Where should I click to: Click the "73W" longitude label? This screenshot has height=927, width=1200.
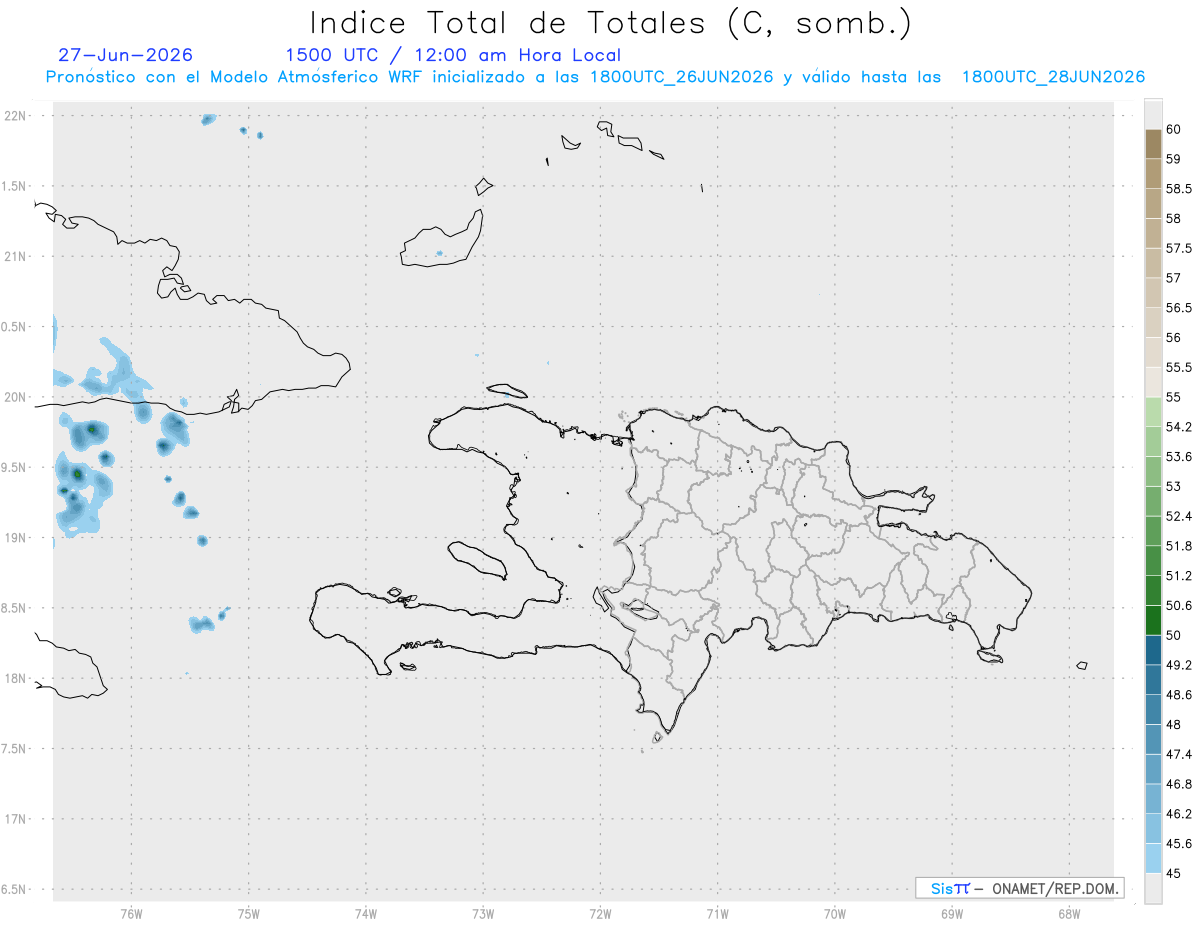point(483,913)
